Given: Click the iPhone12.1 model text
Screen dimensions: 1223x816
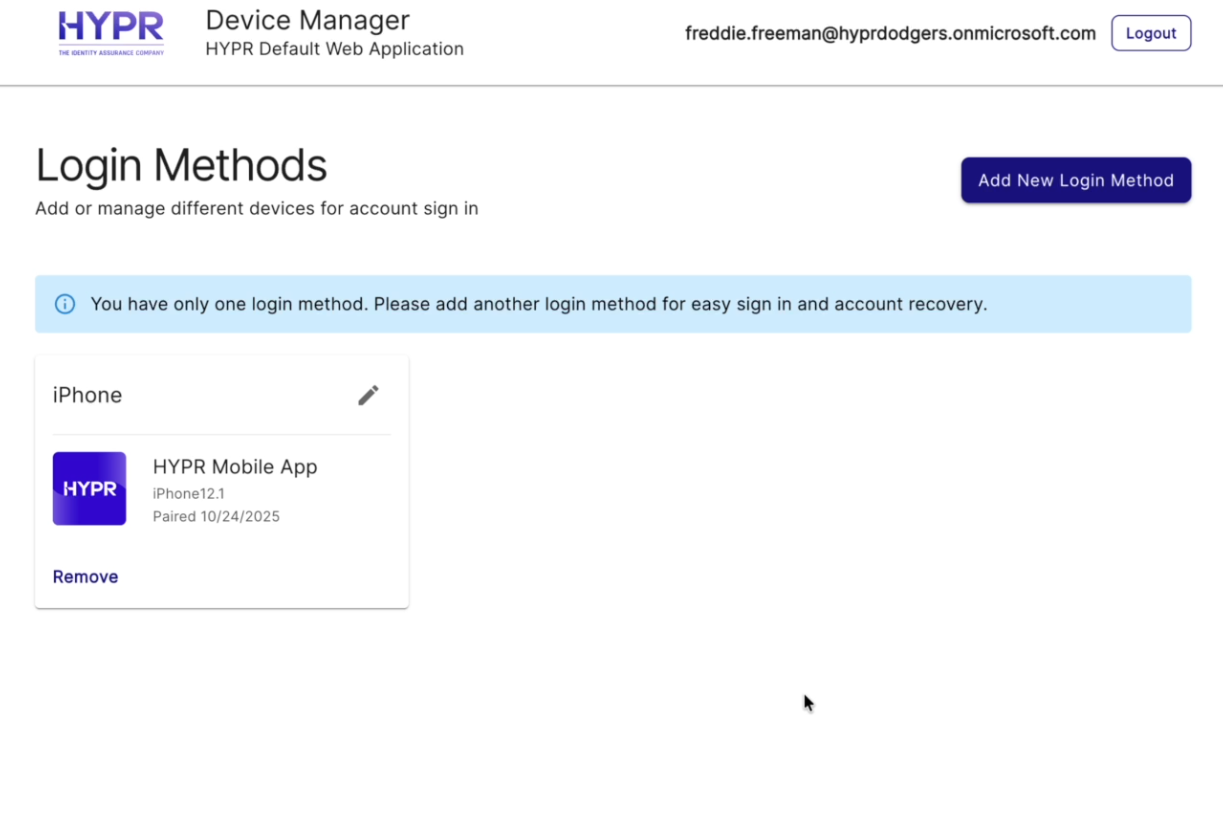Looking at the screenshot, I should pyautogui.click(x=188, y=493).
